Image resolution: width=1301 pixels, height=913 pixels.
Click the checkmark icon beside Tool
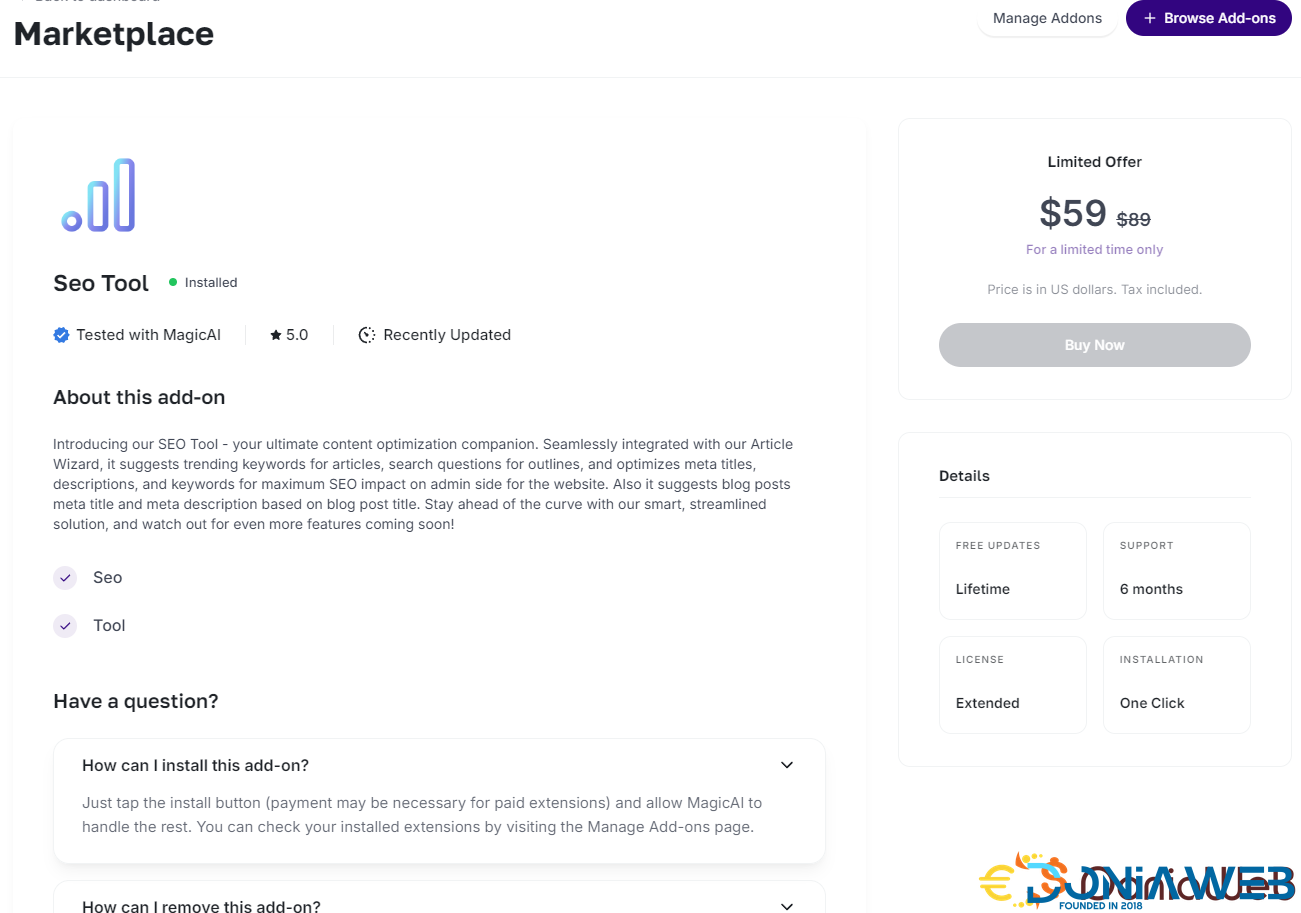(65, 626)
